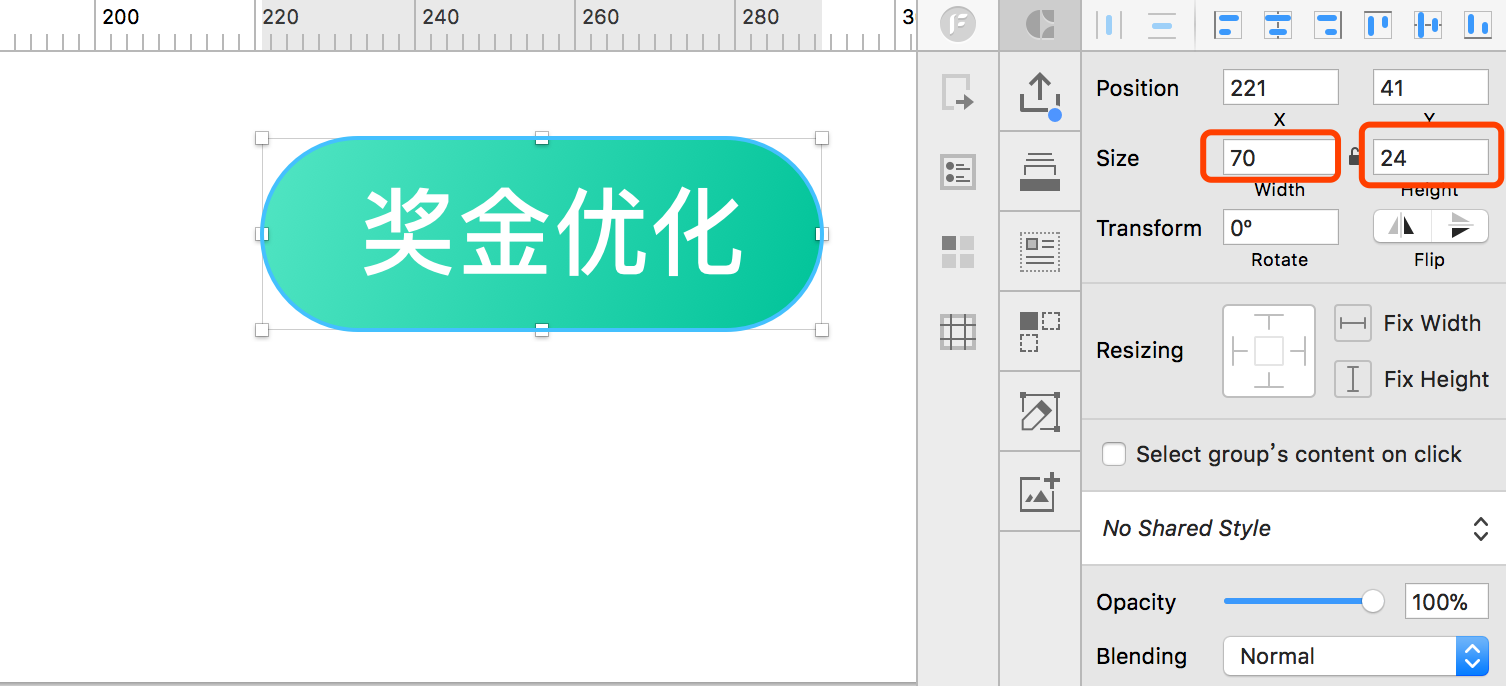Switch to the F plugin tab
The width and height of the screenshot is (1506, 686).
point(957,24)
